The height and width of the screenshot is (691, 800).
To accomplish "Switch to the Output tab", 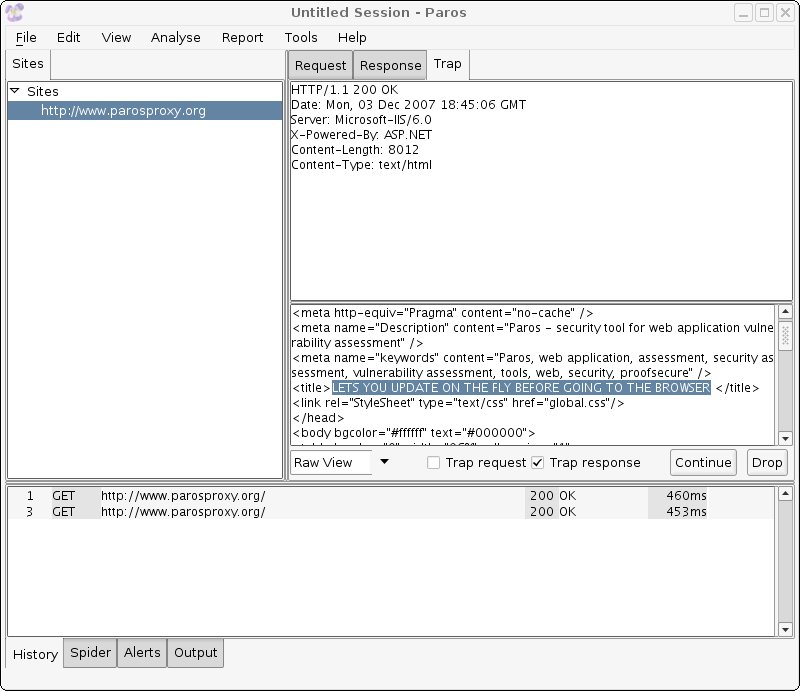I will pos(195,653).
